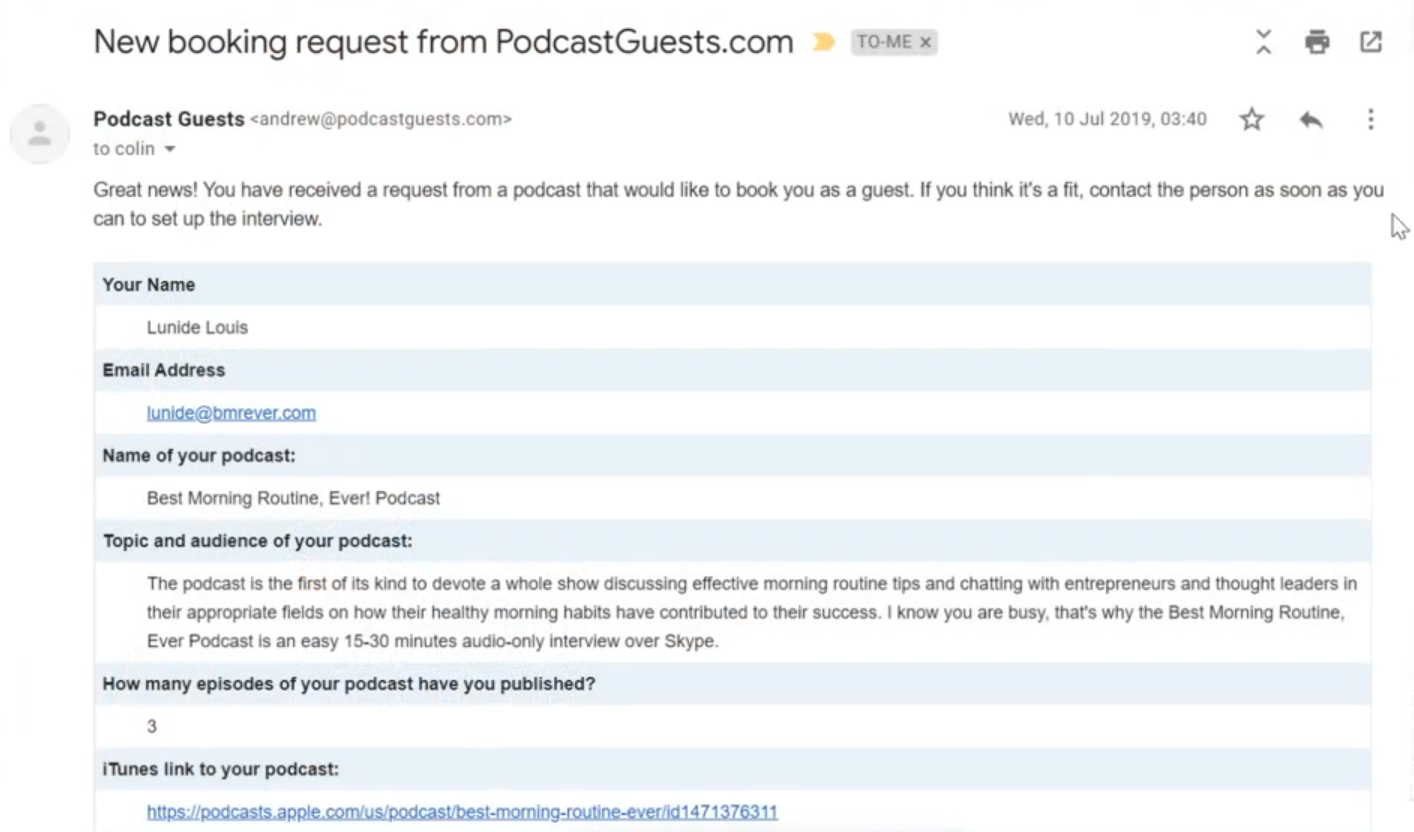Viewport: 1414px width, 832px height.
Task: Click the sender's profile avatar
Action: (x=40, y=133)
